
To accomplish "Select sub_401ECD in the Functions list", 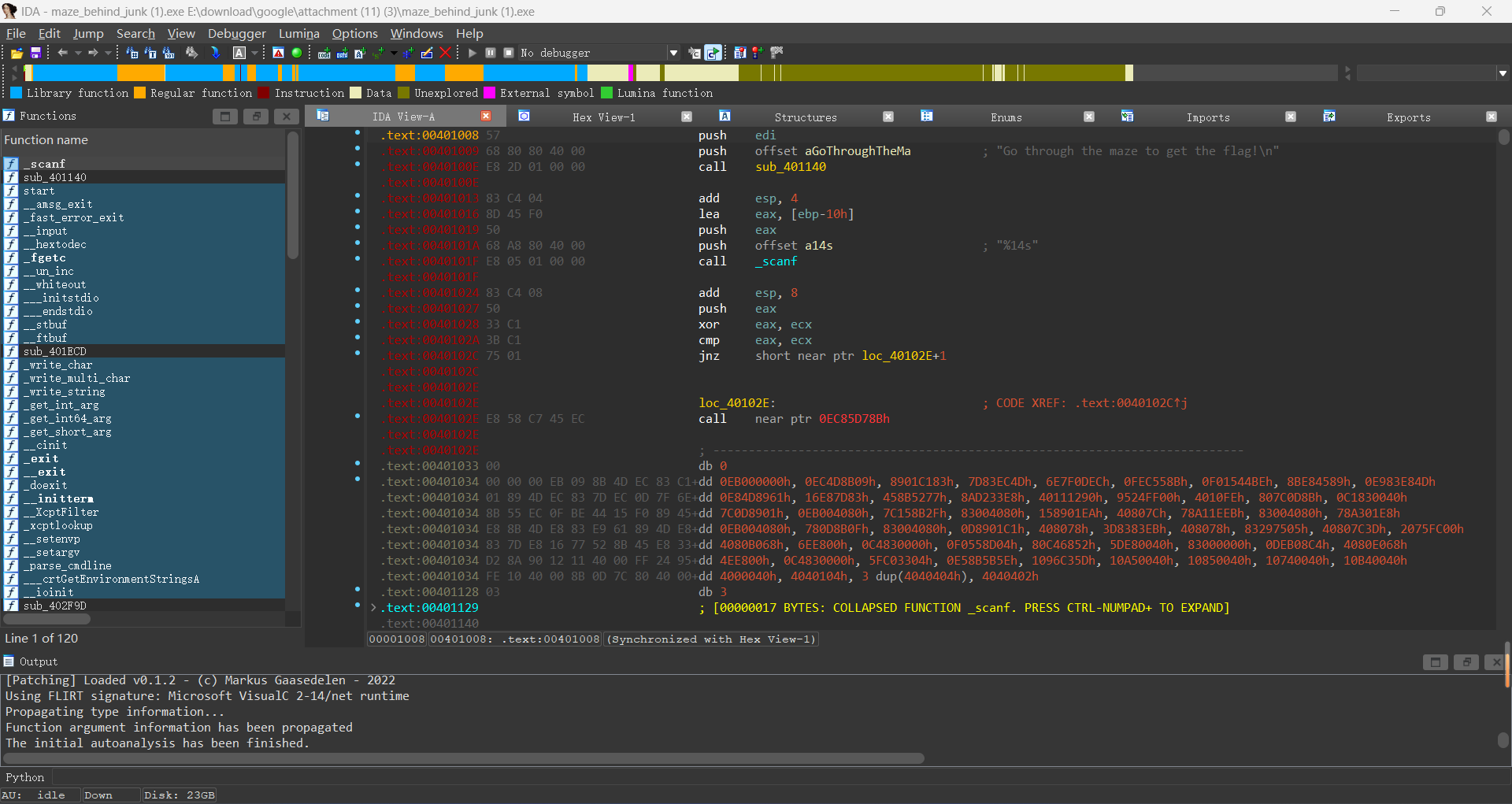I will [143, 351].
